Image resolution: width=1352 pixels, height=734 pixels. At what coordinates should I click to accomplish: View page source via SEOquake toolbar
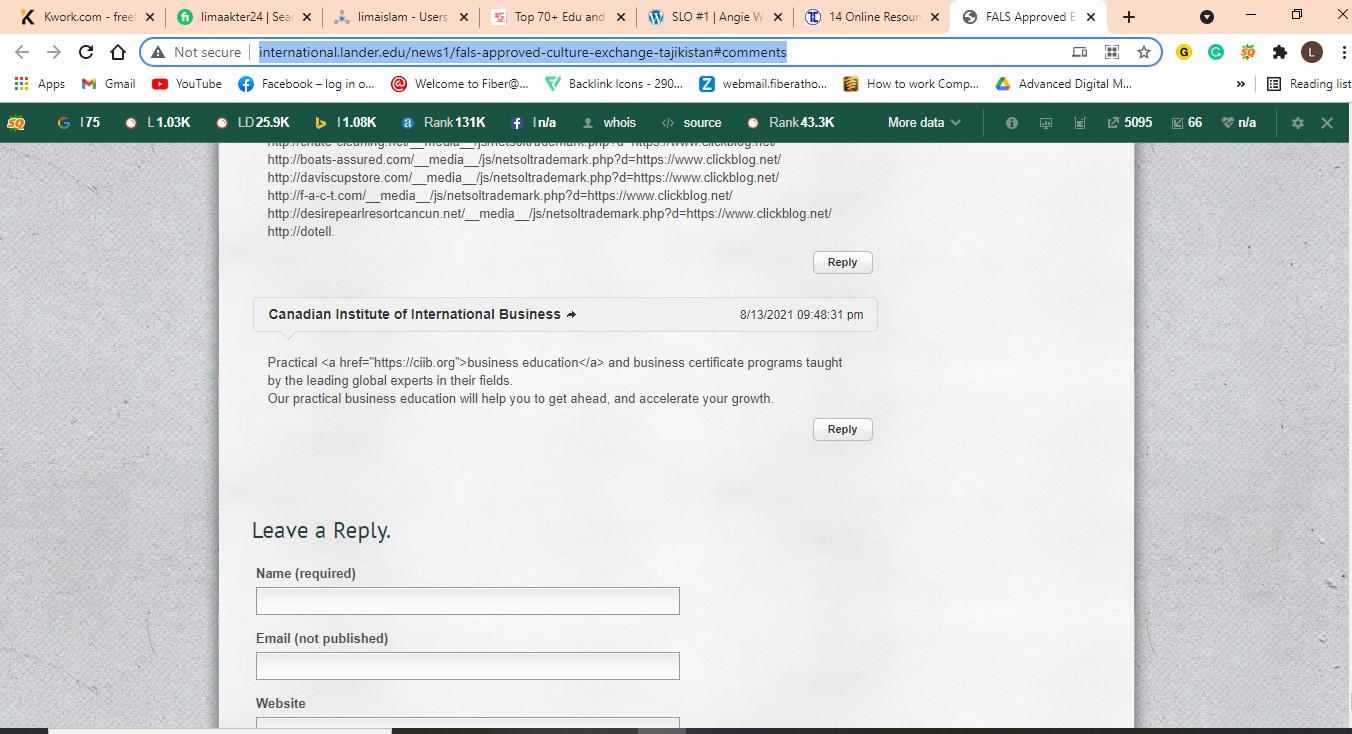tap(693, 122)
